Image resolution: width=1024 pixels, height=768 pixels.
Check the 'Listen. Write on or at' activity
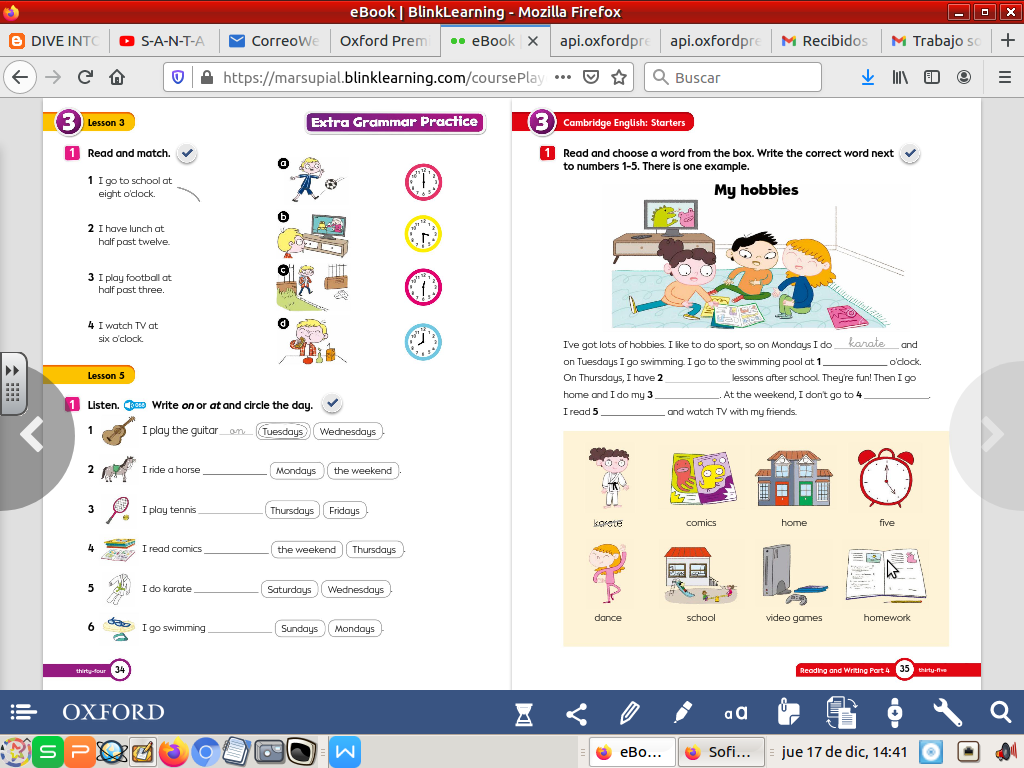331,403
